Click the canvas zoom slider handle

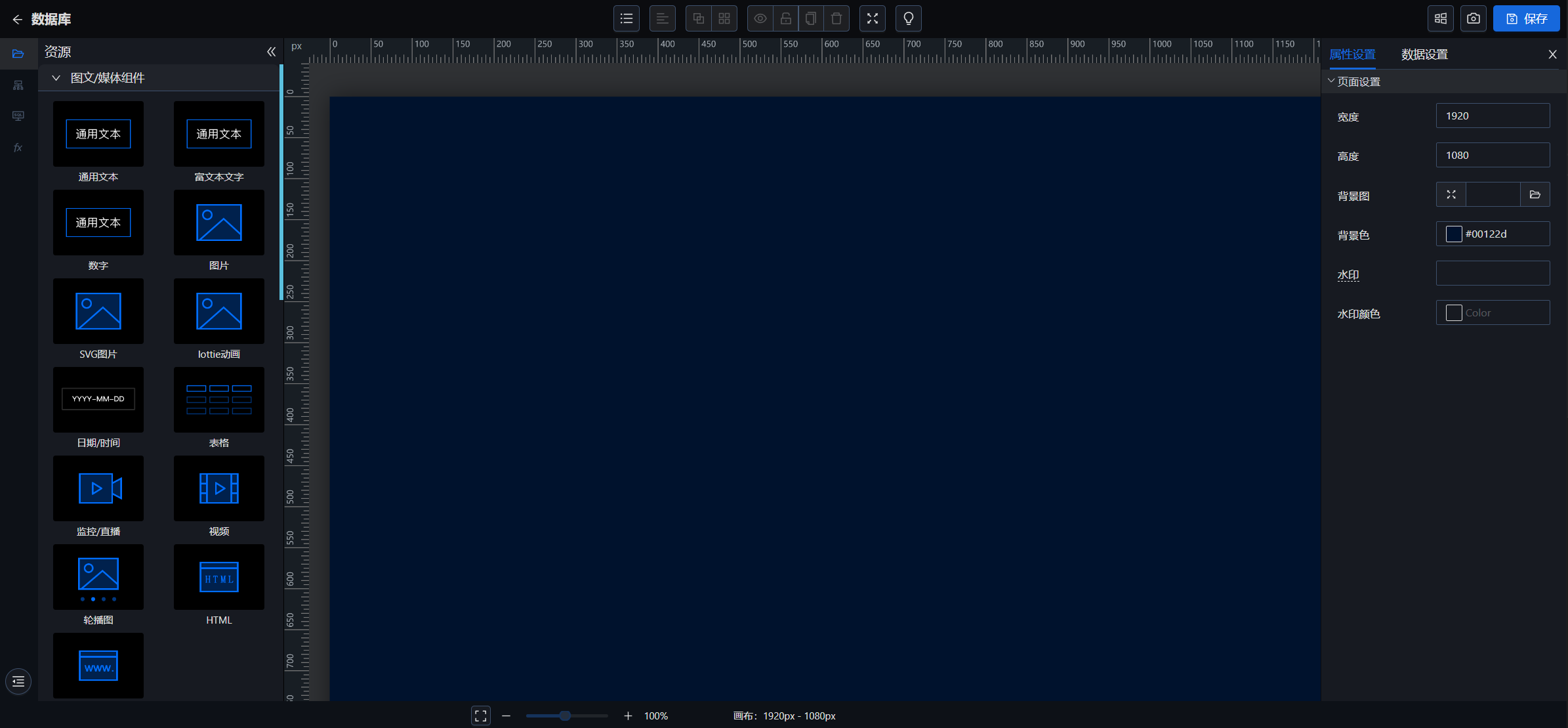coord(565,716)
